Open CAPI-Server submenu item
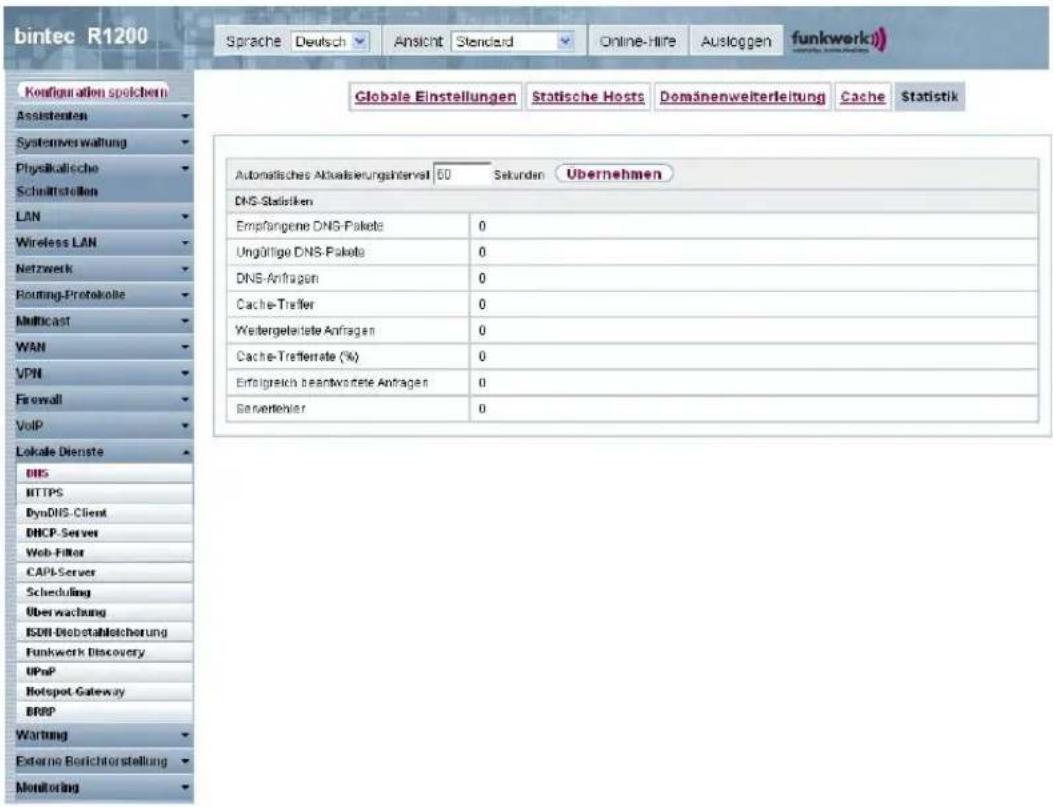The image size is (1053, 807). coord(104,573)
